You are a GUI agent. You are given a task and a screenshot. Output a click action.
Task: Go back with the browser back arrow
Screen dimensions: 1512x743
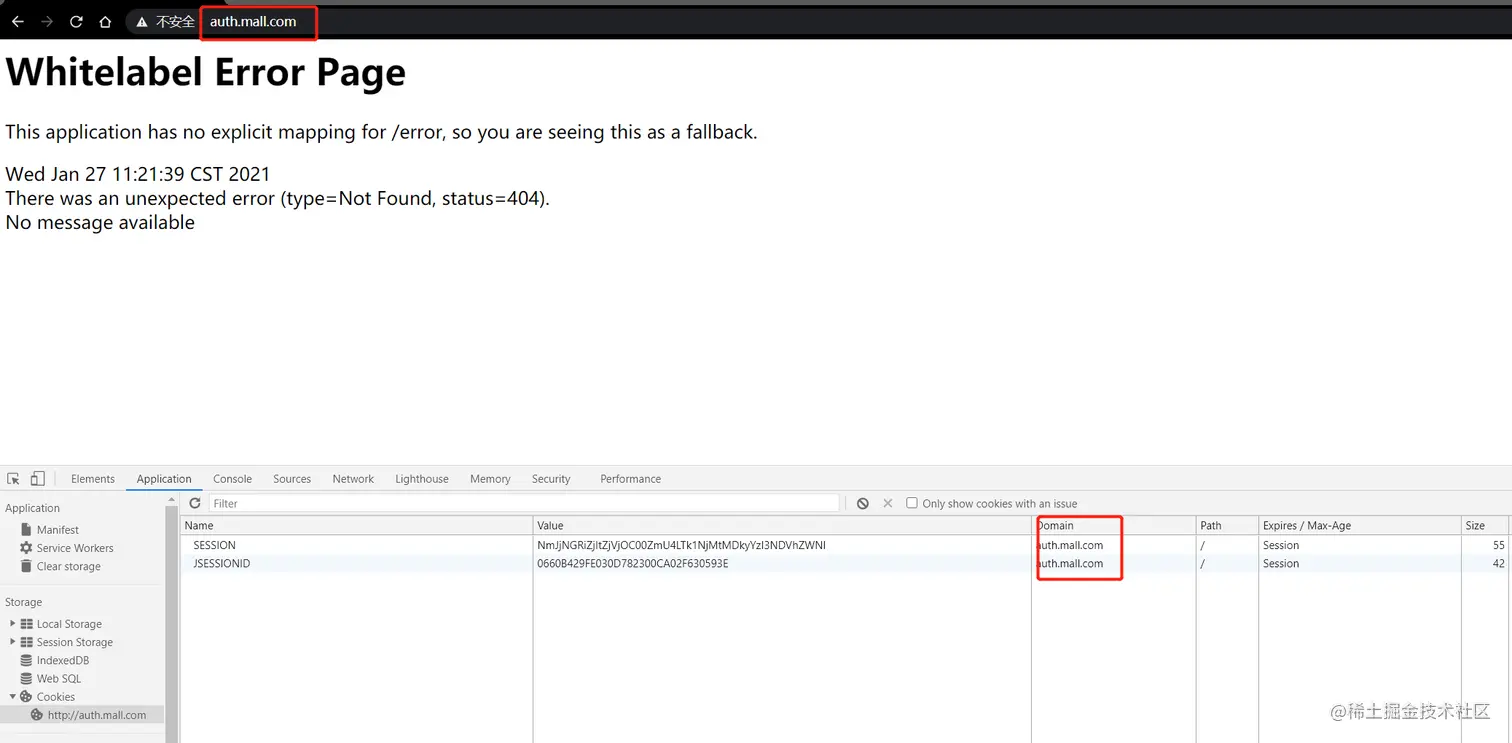[18, 21]
